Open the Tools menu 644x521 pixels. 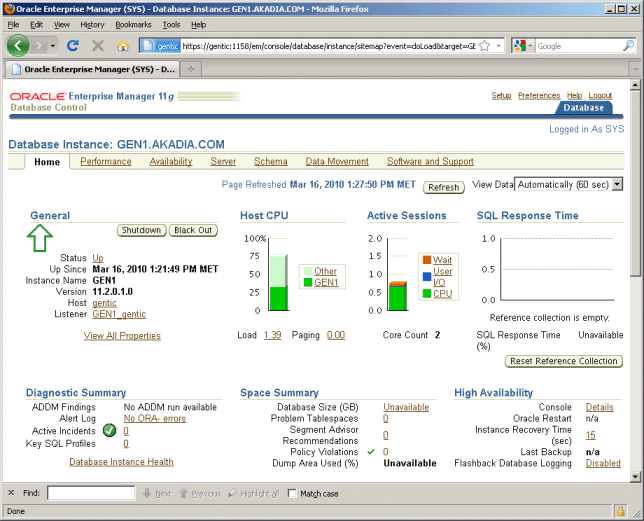[x=171, y=25]
